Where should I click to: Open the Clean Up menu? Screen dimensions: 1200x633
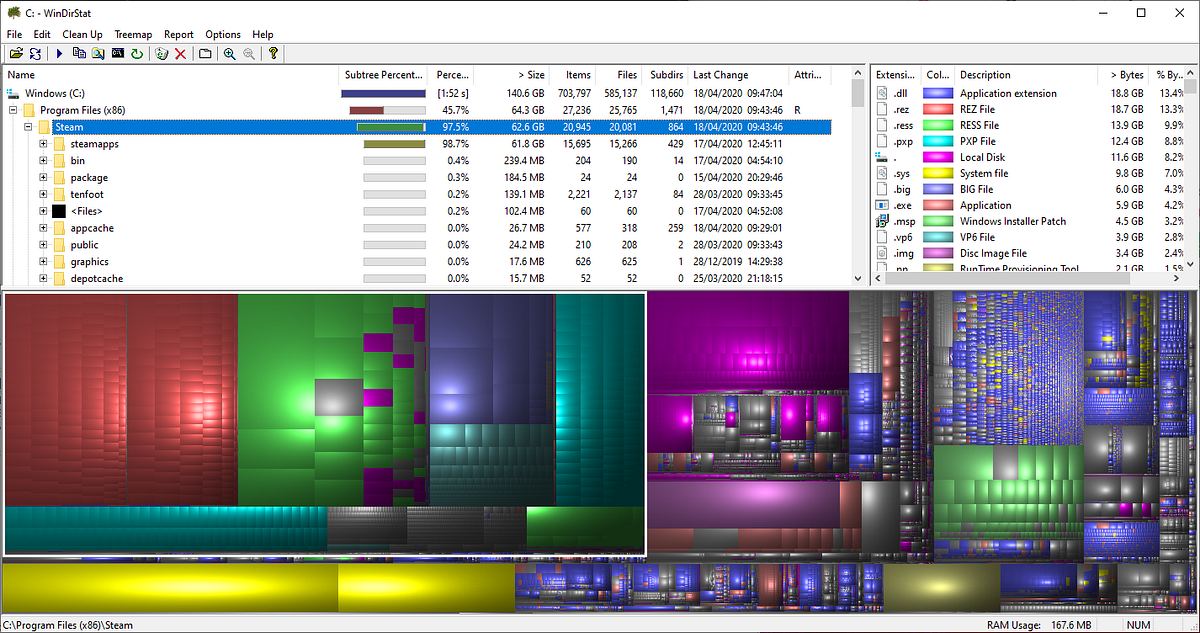tap(82, 34)
